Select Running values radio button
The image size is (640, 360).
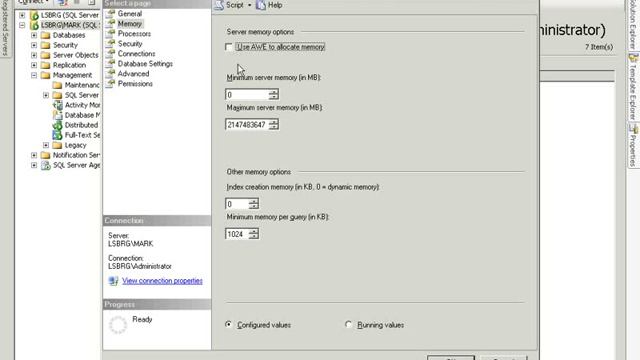[348, 325]
